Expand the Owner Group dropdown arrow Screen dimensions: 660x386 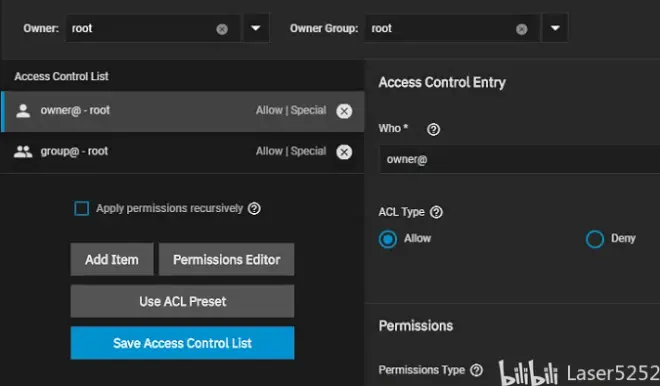555,28
